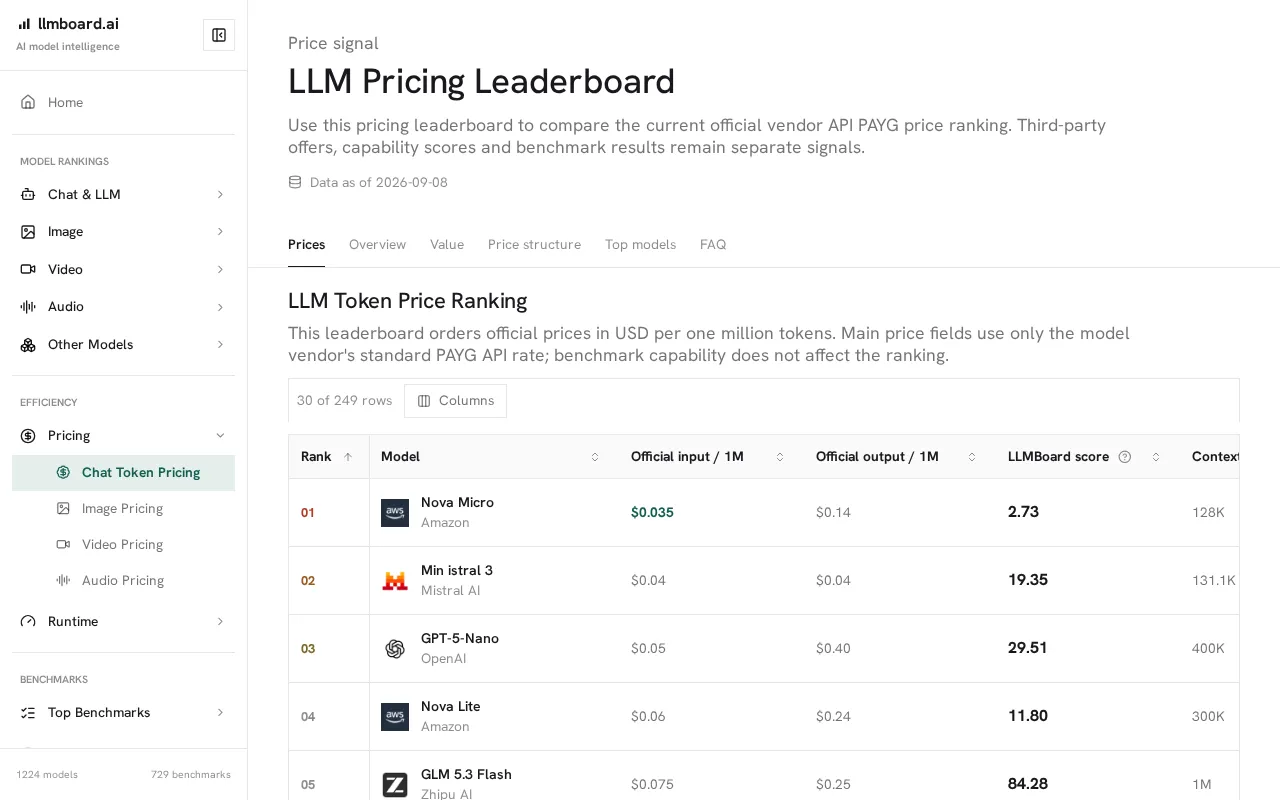This screenshot has height=800, width=1280.
Task: Click the 84.28 score value
Action: pyautogui.click(x=1028, y=784)
